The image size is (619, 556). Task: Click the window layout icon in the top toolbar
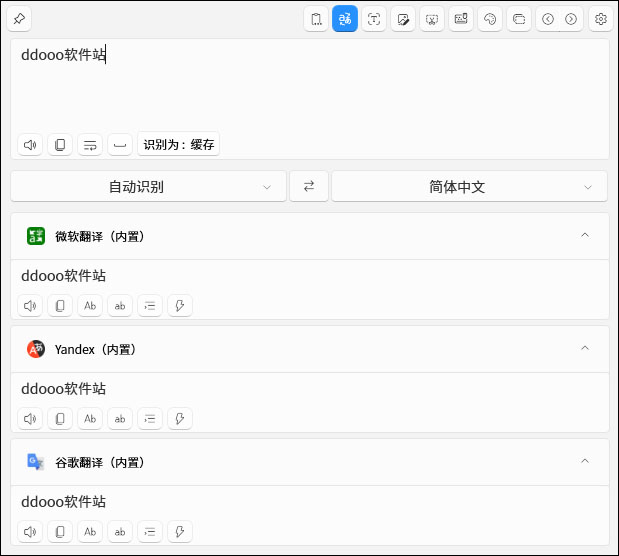click(x=519, y=19)
